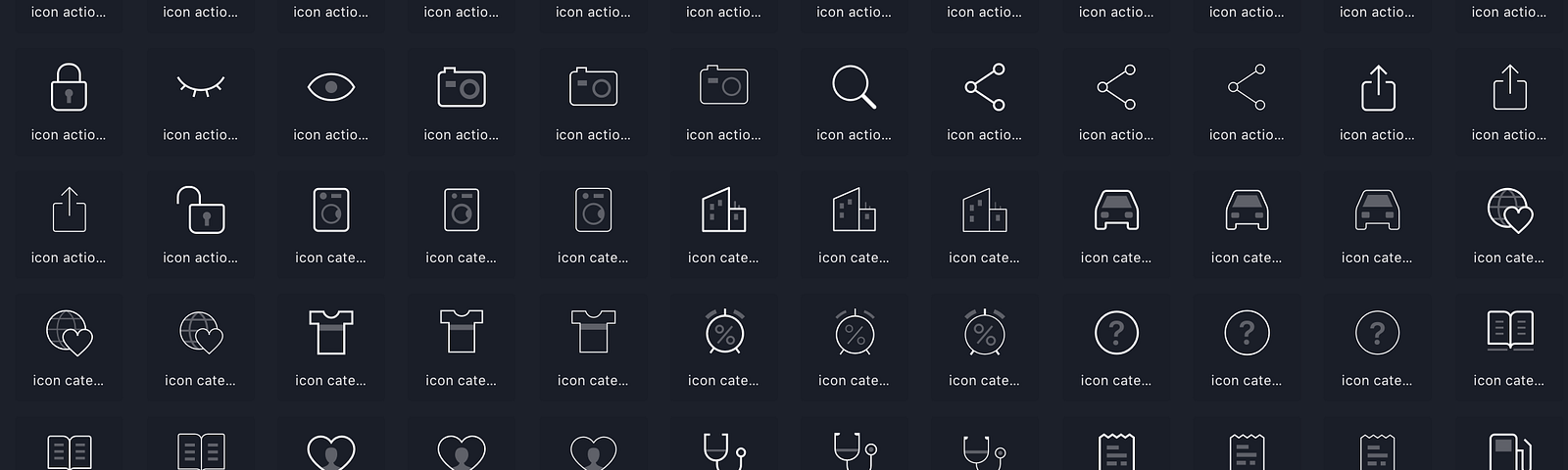This screenshot has height=470, width=1568.
Task: Choose the open unlocked padlock icon
Action: pyautogui.click(x=200, y=211)
